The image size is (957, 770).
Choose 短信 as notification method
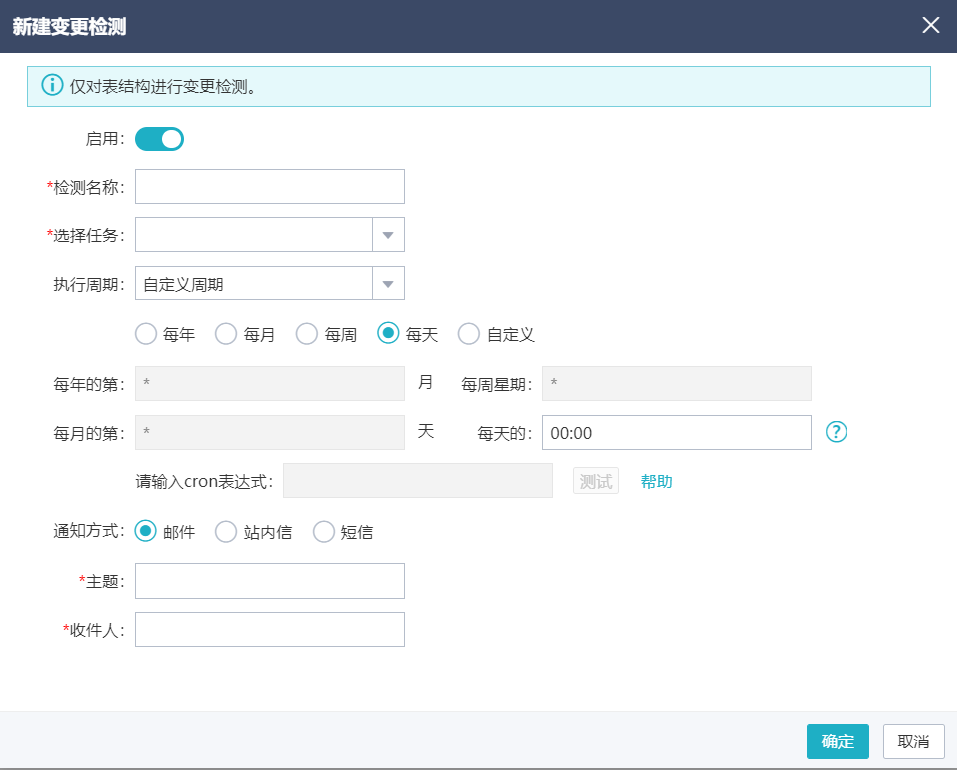point(324,532)
